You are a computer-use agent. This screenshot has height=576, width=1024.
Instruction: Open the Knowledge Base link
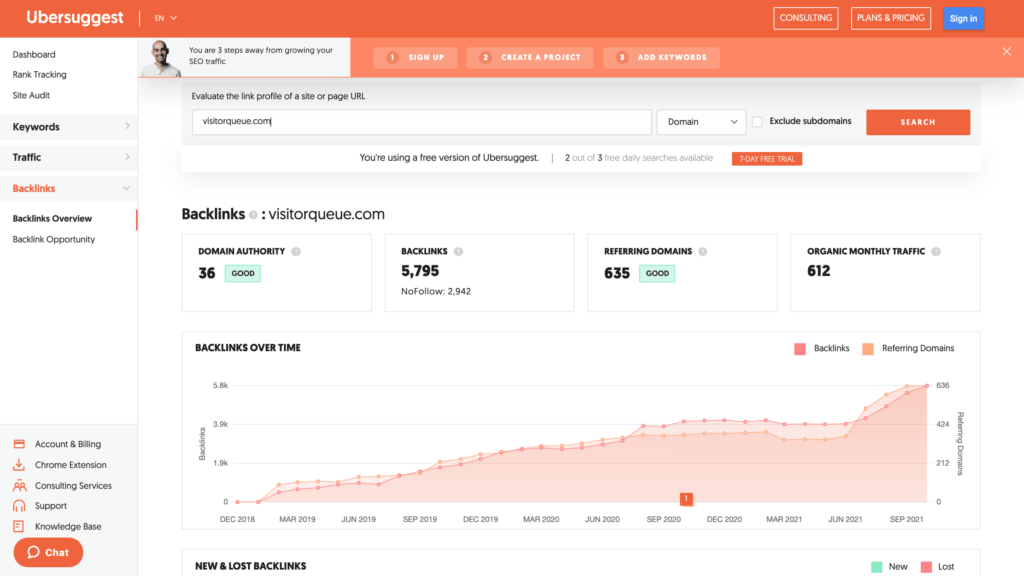[x=68, y=527]
